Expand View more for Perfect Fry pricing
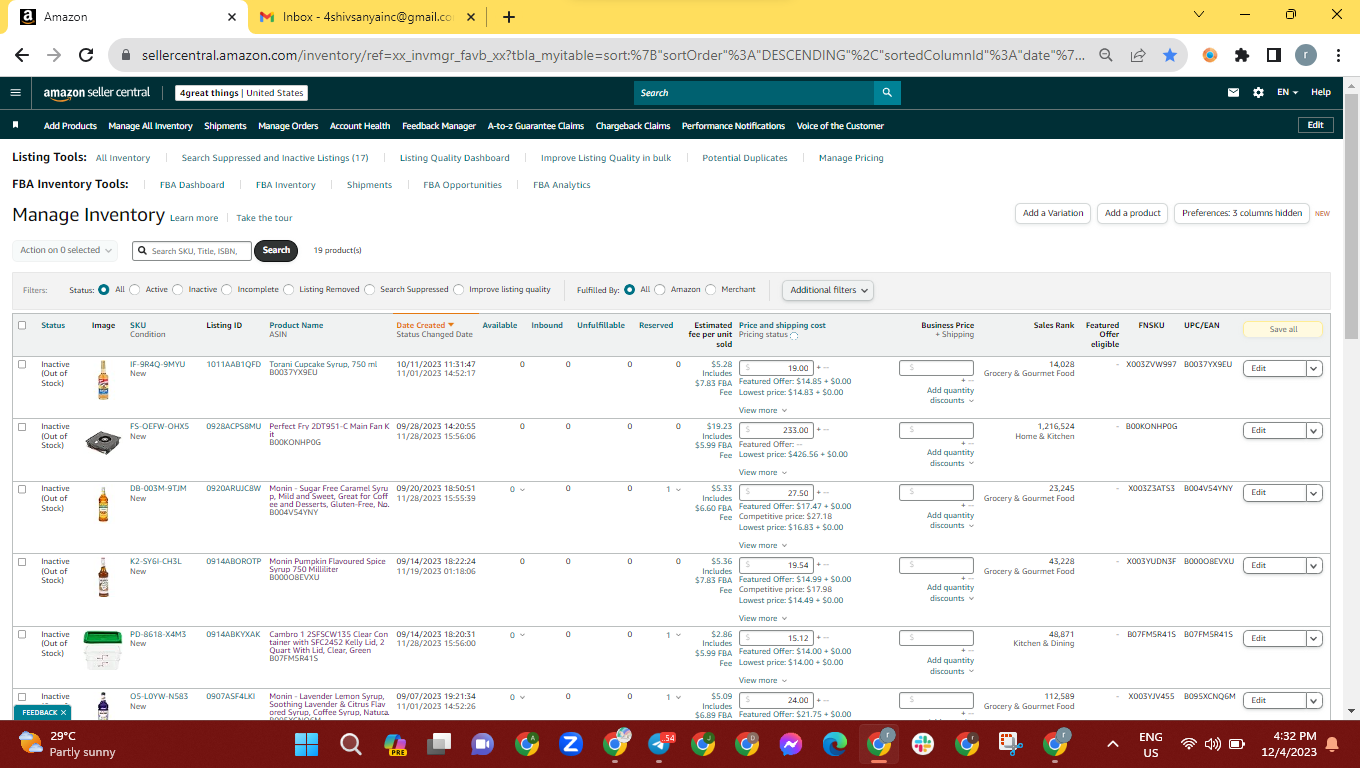Viewport: 1360px width, 768px height. click(762, 472)
